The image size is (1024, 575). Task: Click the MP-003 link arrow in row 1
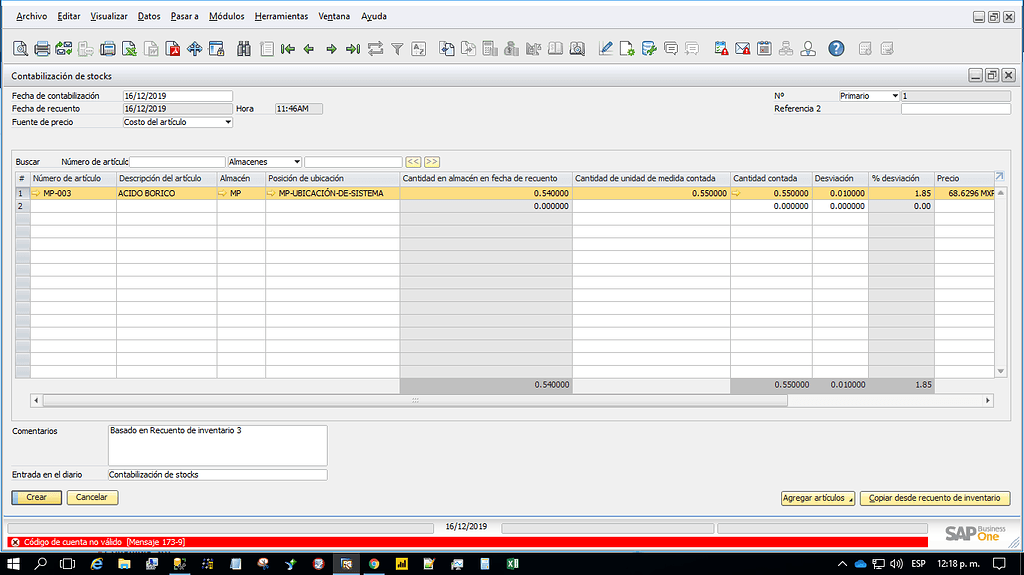pos(37,193)
